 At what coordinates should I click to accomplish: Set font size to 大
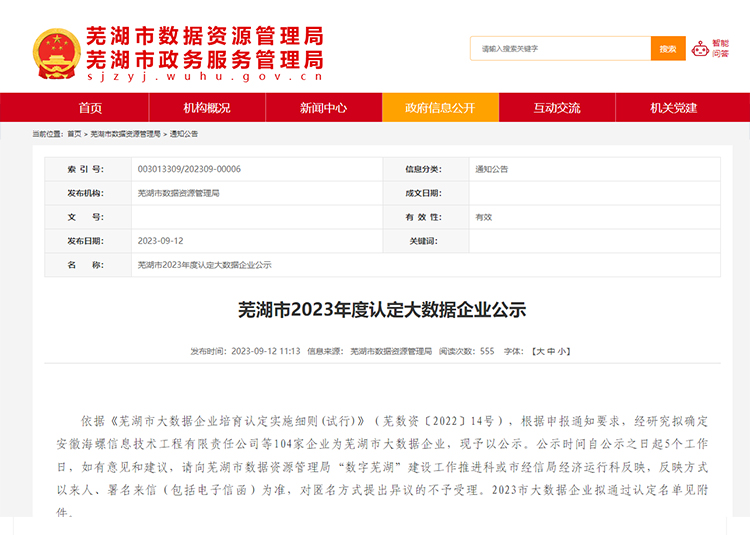[540, 351]
